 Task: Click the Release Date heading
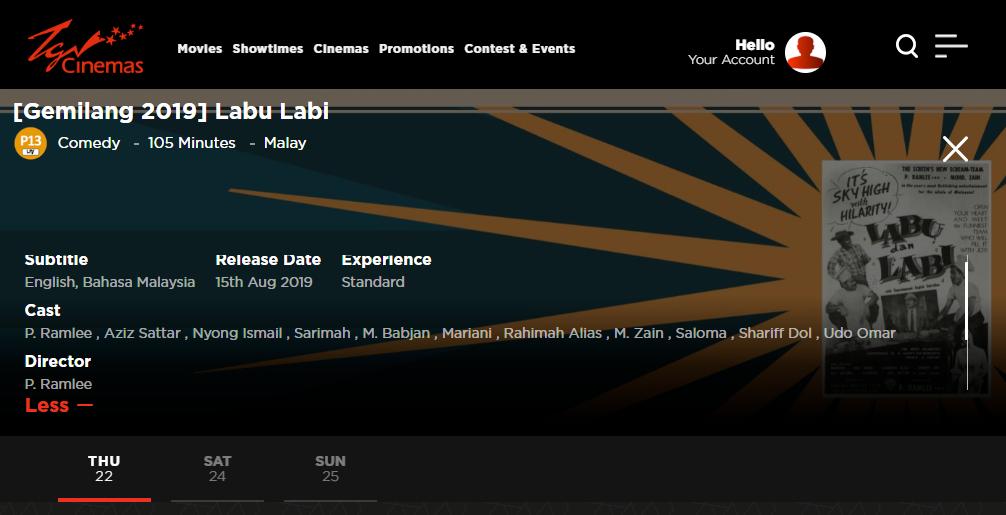[x=268, y=260]
